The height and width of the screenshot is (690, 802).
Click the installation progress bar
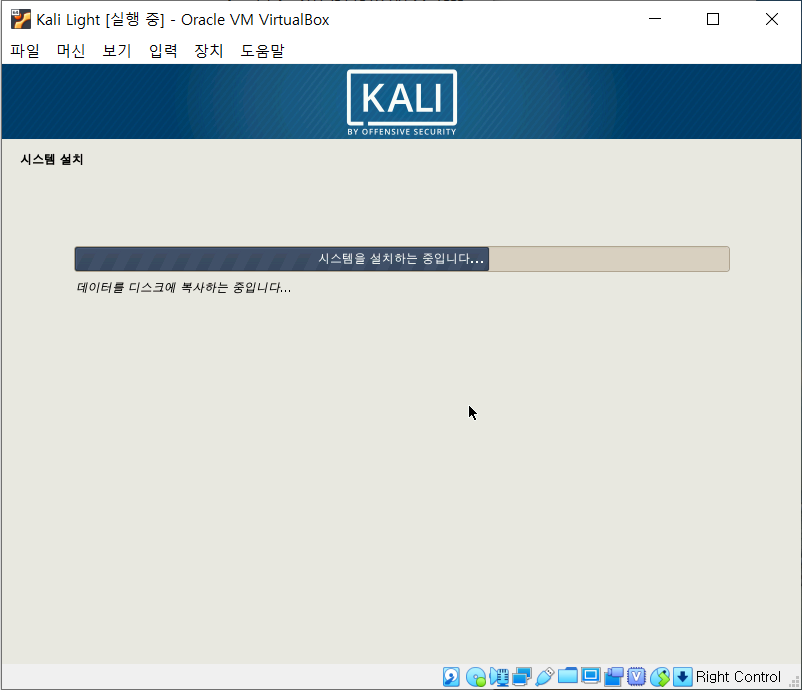pyautogui.click(x=402, y=259)
